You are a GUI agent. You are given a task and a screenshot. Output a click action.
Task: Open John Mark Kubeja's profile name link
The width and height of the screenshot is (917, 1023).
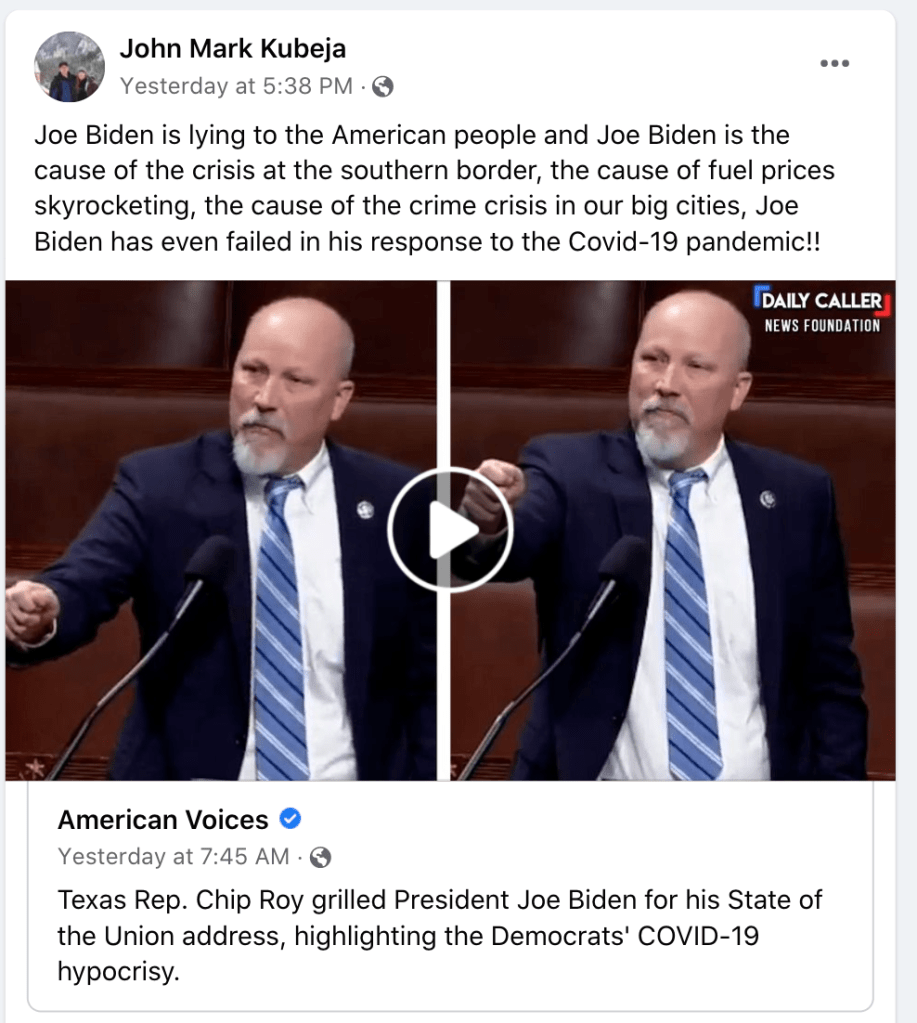232,48
